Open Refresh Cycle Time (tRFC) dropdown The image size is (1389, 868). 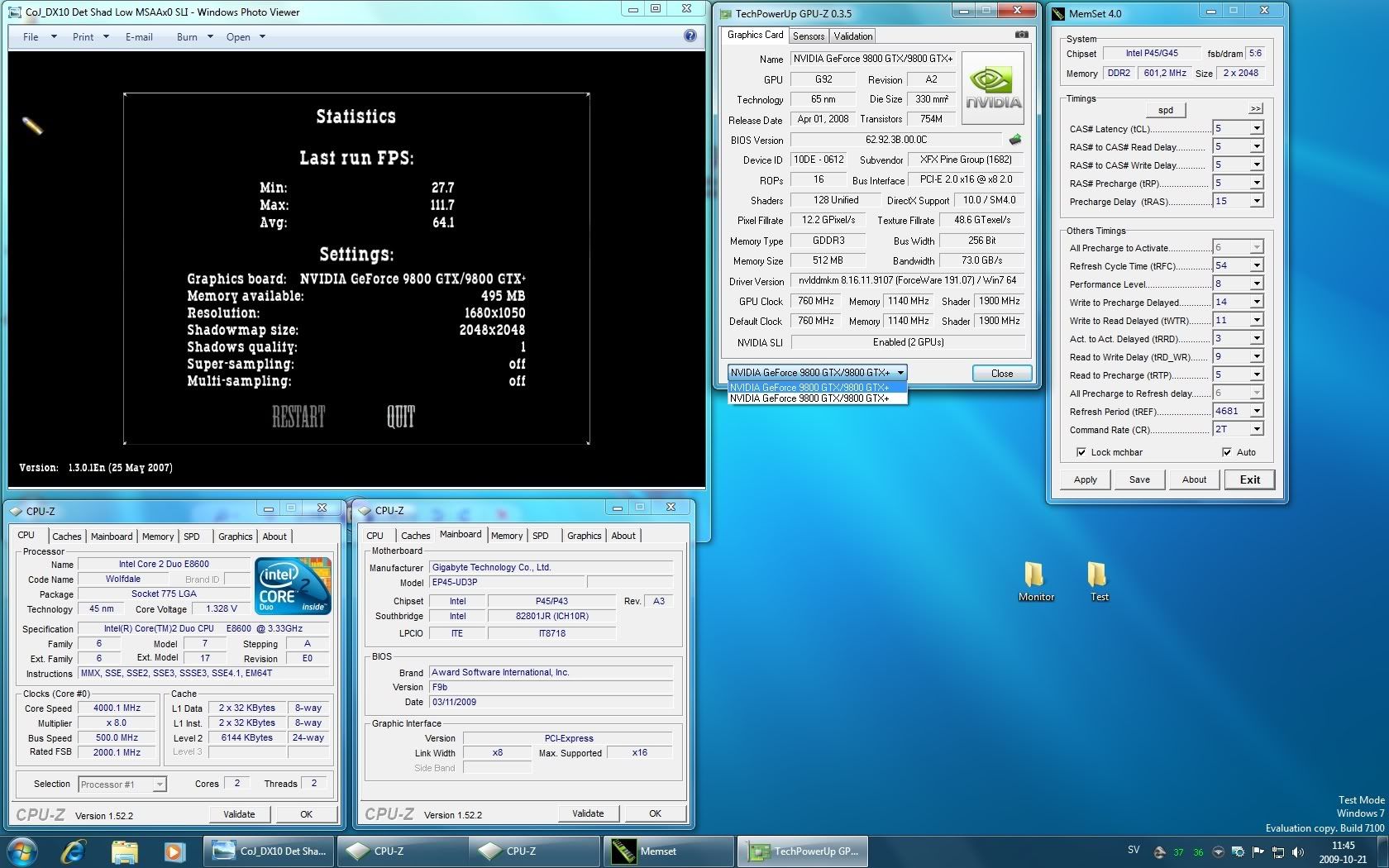click(x=1256, y=265)
